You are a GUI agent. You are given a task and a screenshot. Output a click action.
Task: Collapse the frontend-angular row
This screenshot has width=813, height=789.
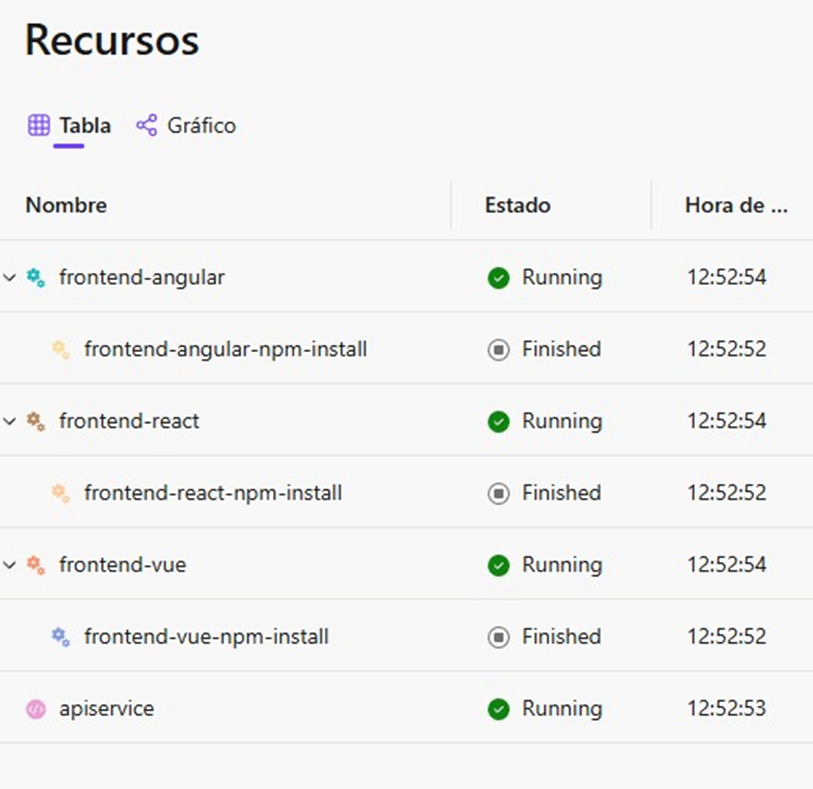pos(9,277)
